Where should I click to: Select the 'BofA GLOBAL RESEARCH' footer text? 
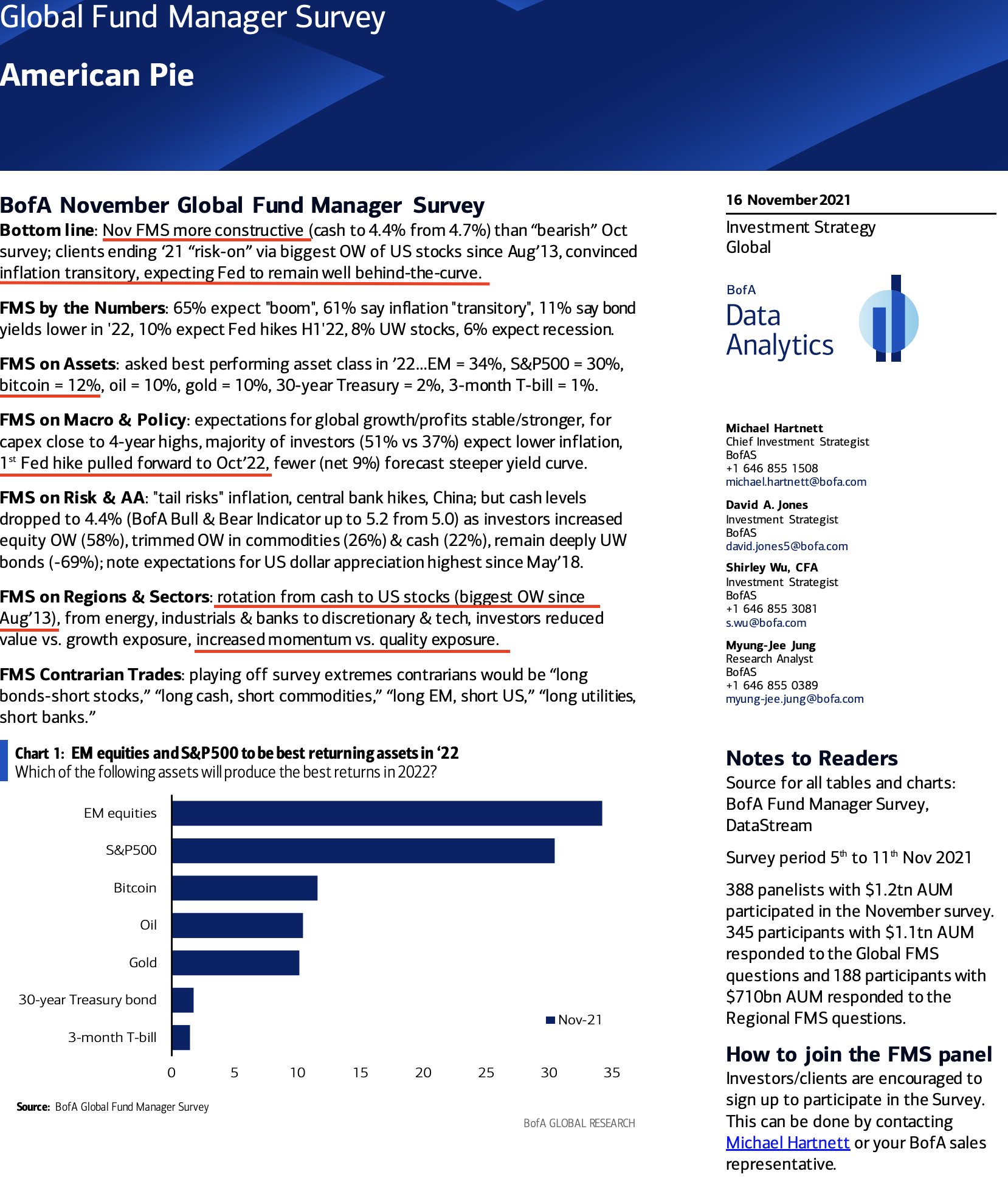pos(579,1123)
